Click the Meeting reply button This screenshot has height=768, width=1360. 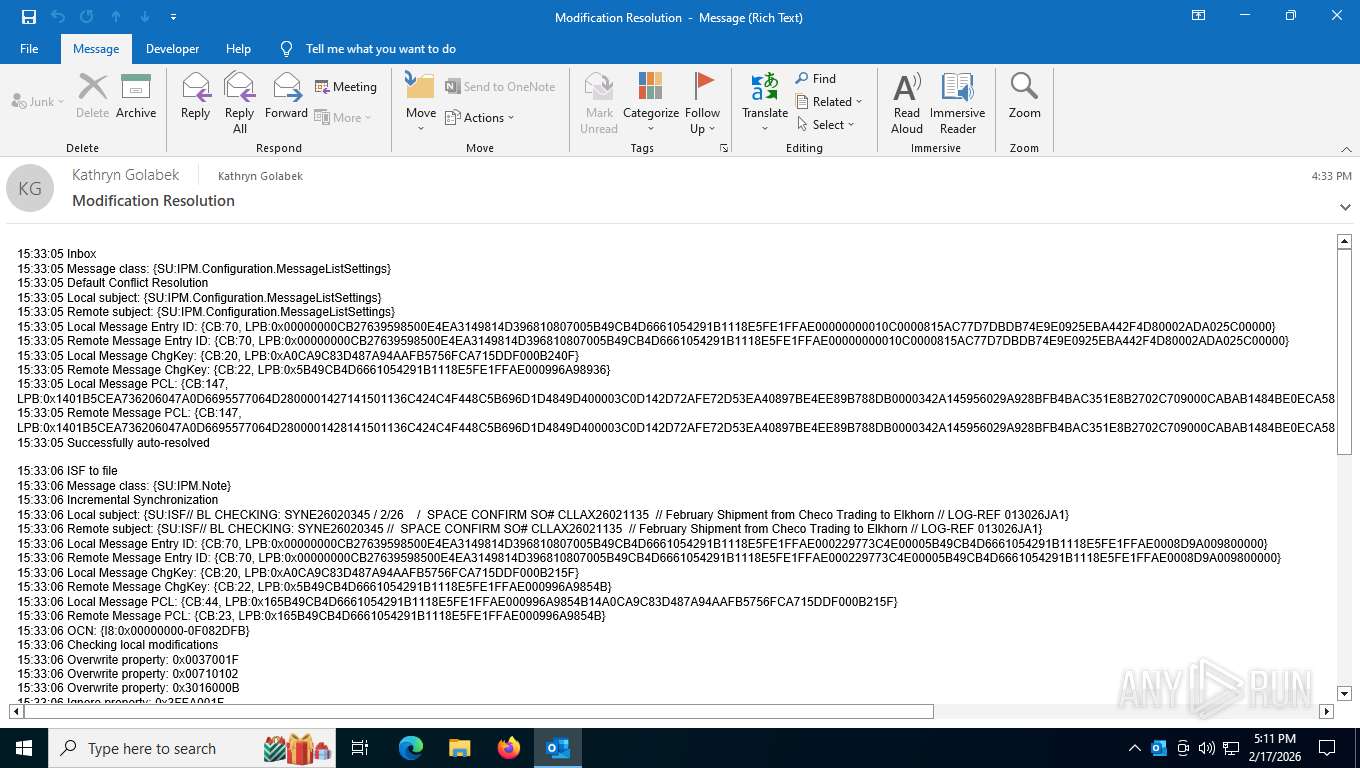[x=346, y=87]
